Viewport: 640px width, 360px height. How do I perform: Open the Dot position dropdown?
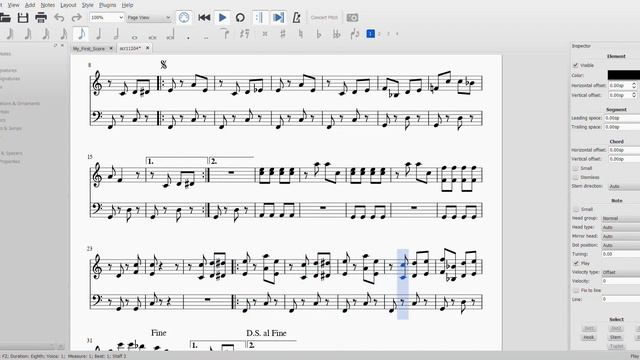point(621,245)
